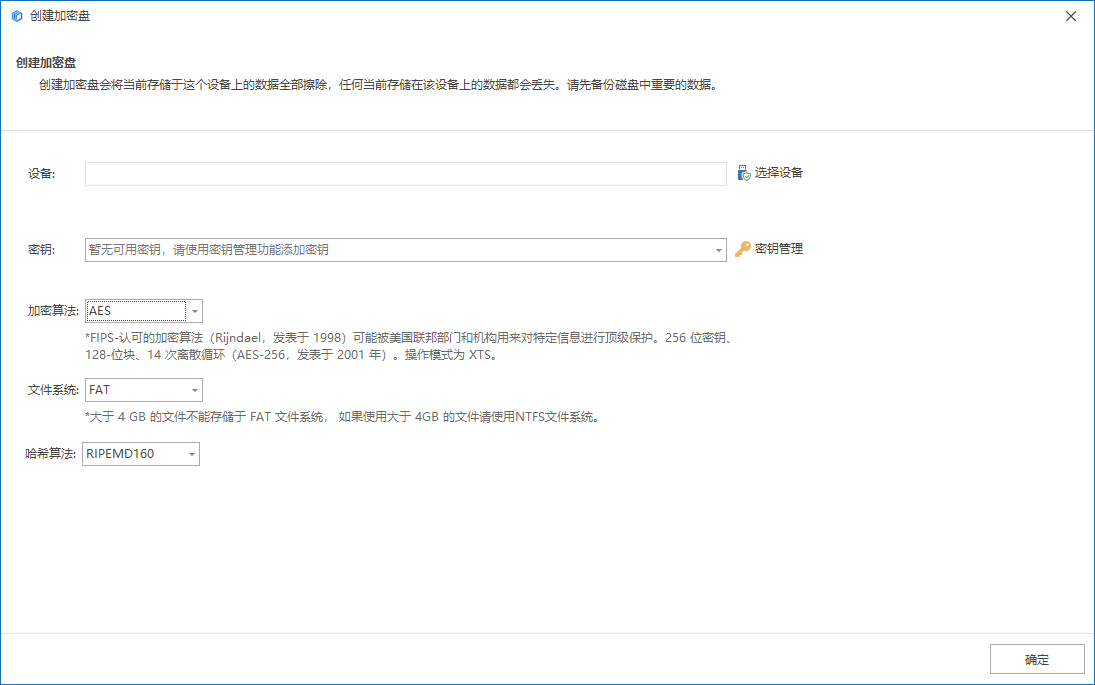
Task: Open 密钥管理 via its text label
Action: 778,249
